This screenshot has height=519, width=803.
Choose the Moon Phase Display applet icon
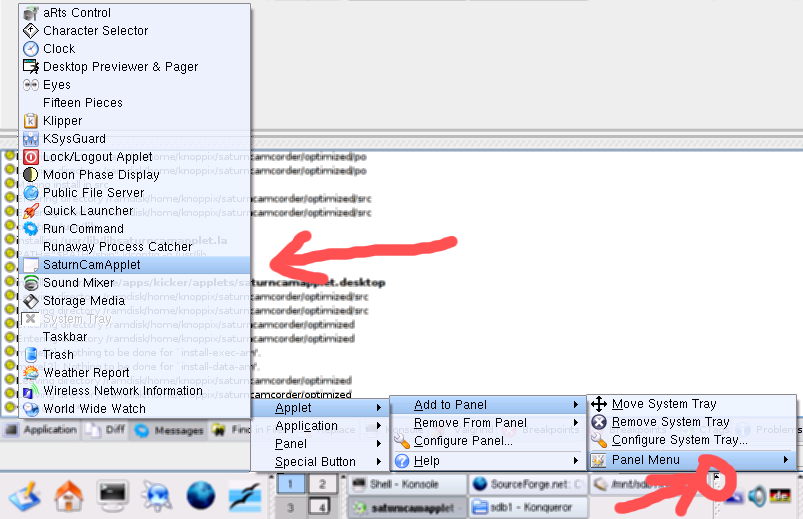[31, 175]
